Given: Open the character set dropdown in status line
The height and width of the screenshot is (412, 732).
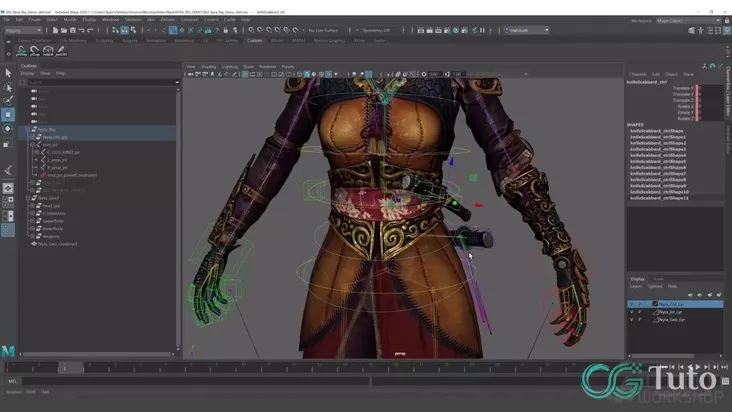Looking at the screenshot, I should point(526,30).
